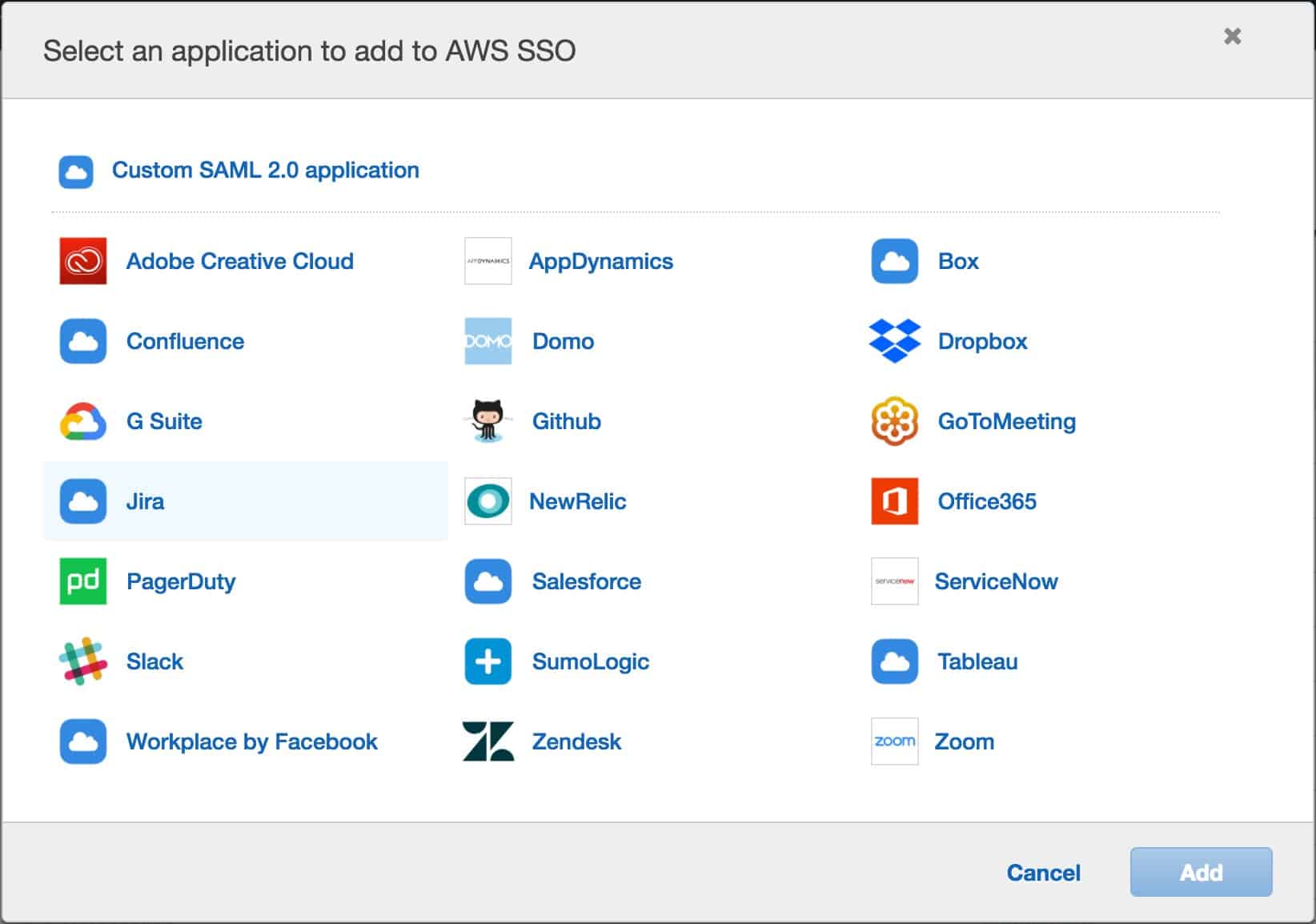Select the GoToMeeting flower icon
The height and width of the screenshot is (924, 1316).
[x=895, y=421]
